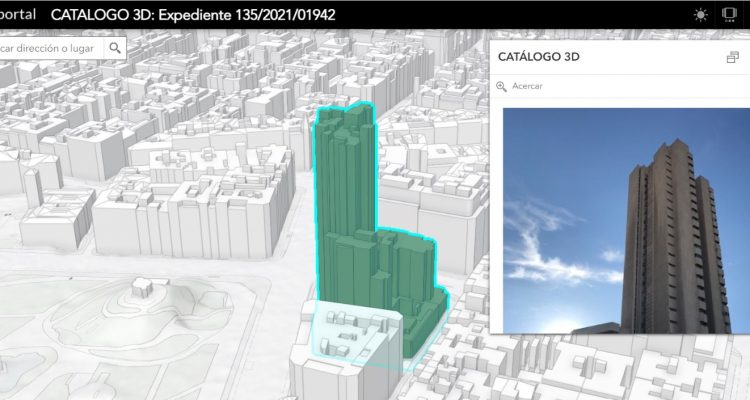Click the Acercar zoom link

[527, 86]
